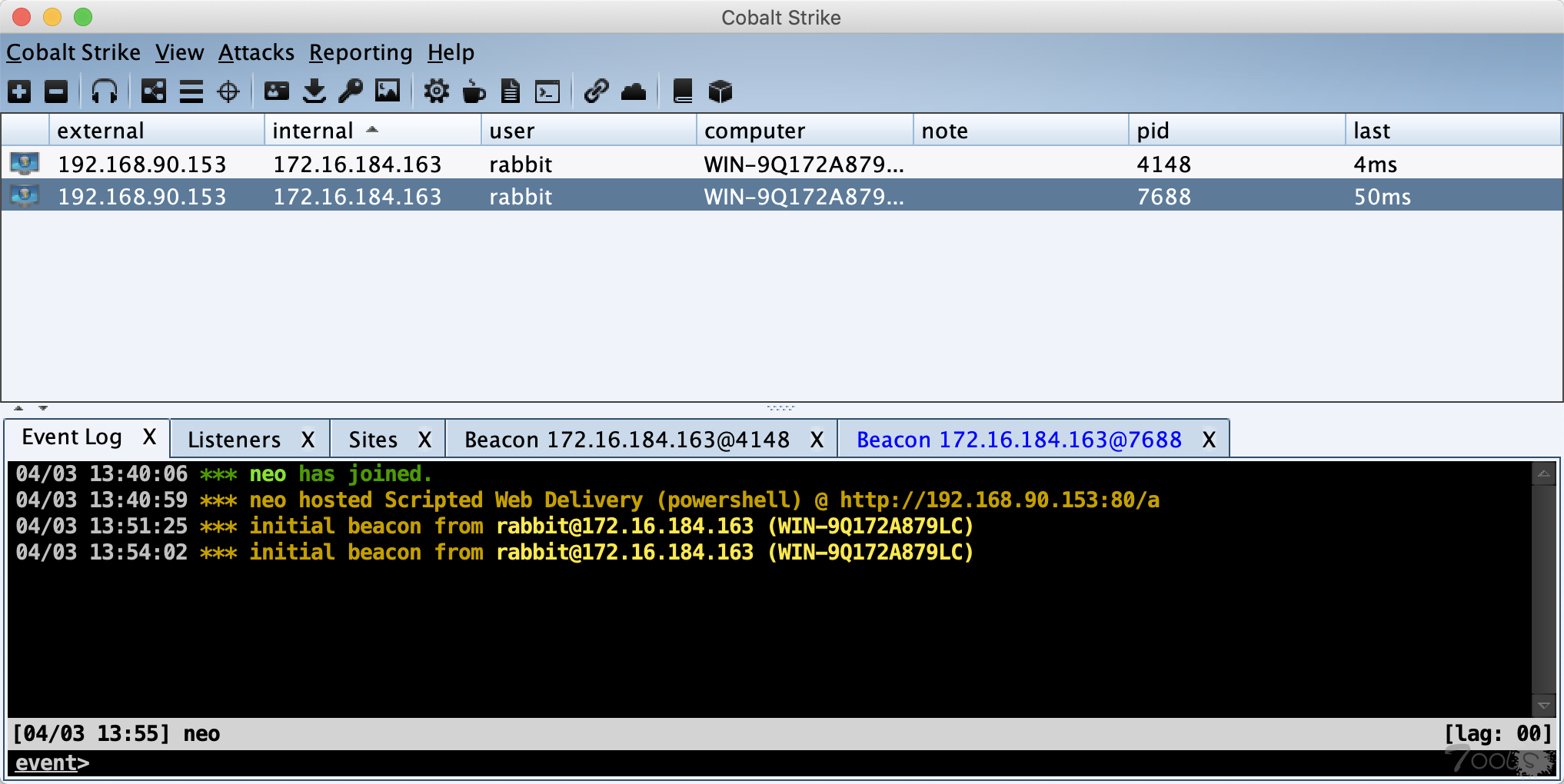Switch to Session Table view icon
Image resolution: width=1564 pixels, height=784 pixels.
[191, 91]
